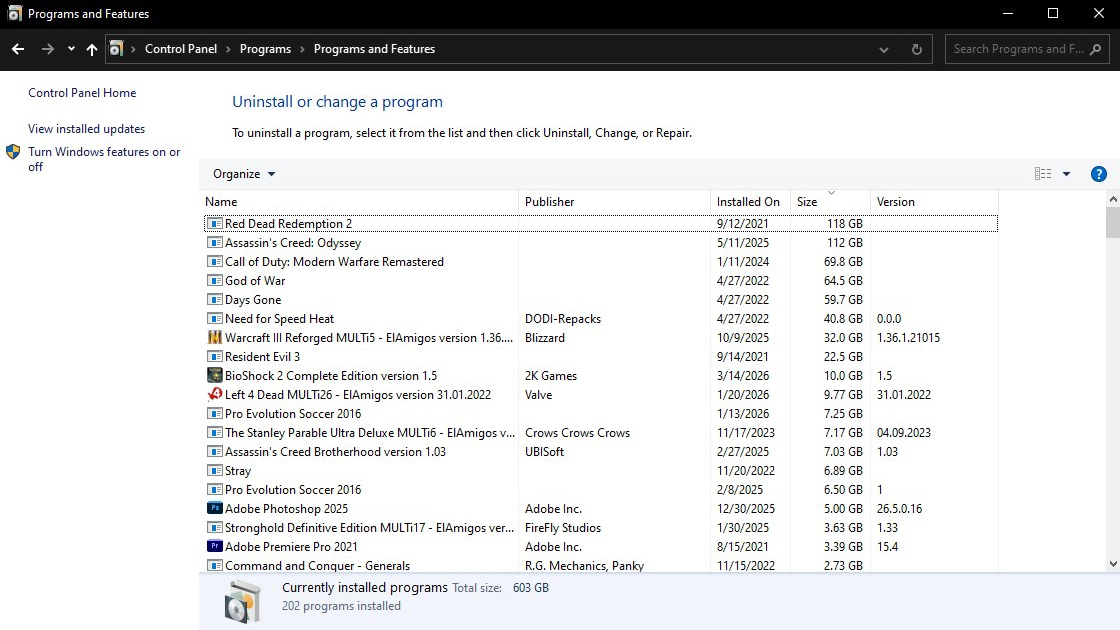Select The Stanley Parable Ultra Deluxe icon
The height and width of the screenshot is (630, 1120).
coord(214,432)
